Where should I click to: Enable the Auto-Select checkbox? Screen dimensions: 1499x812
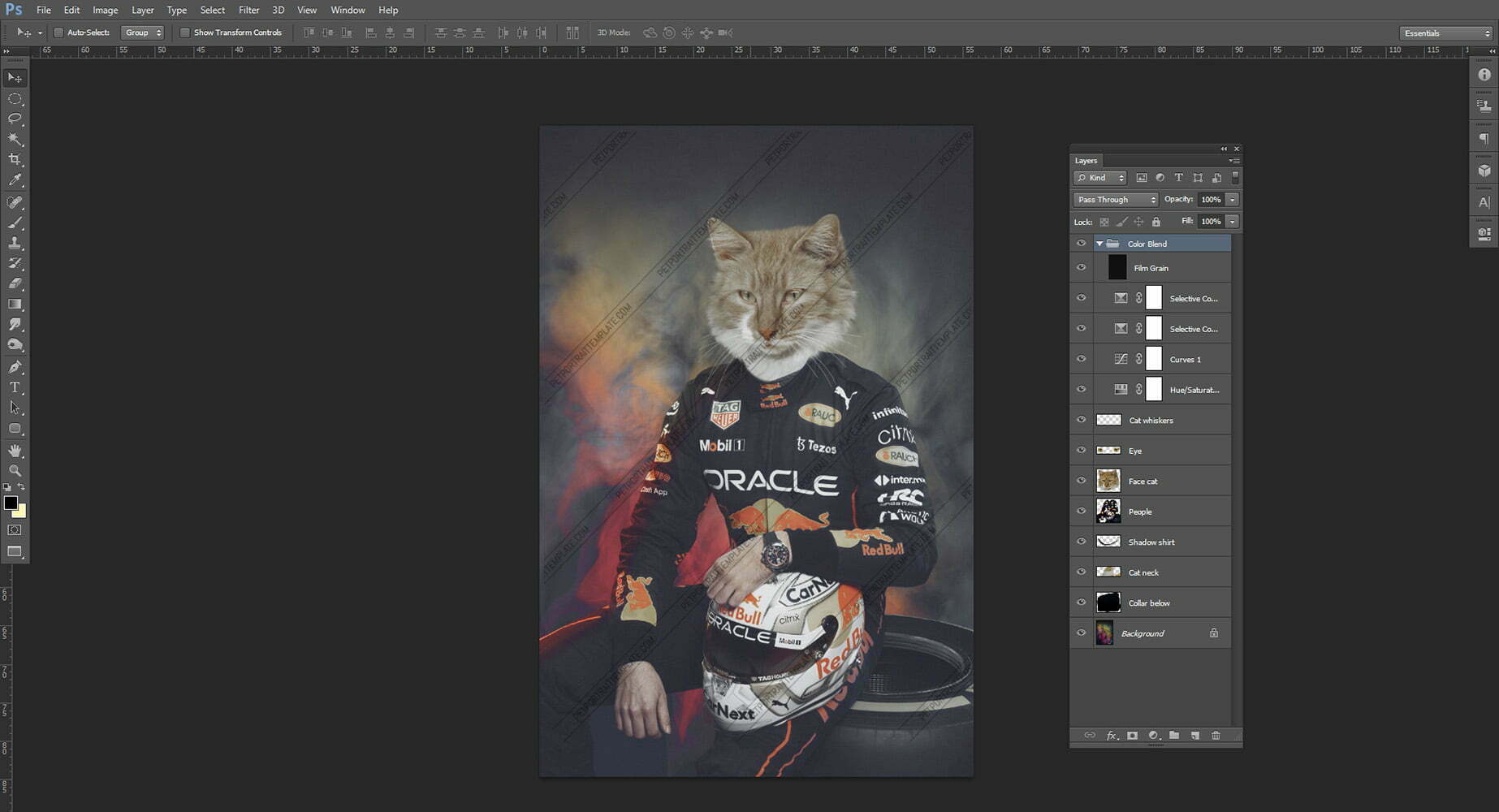58,32
